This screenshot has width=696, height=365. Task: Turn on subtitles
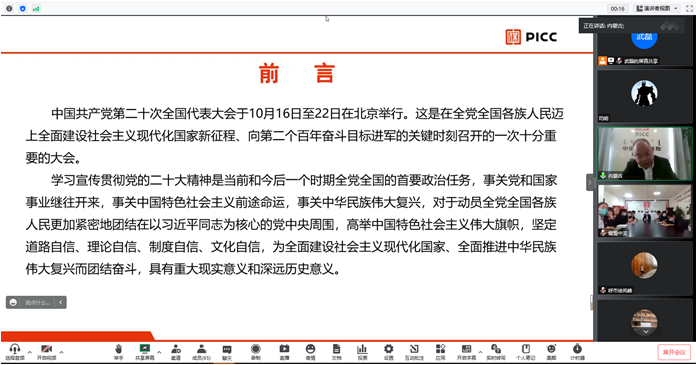466,352
